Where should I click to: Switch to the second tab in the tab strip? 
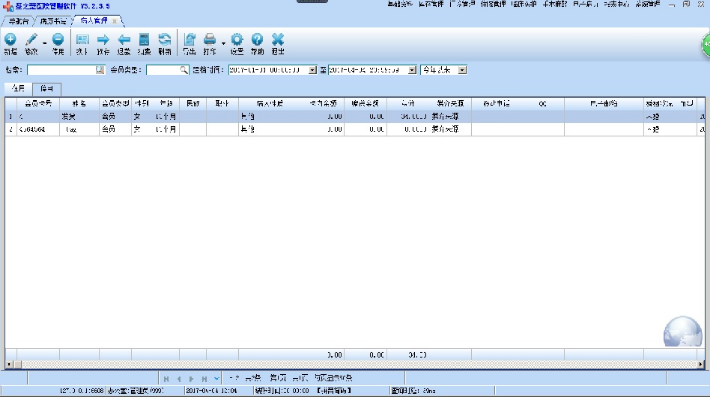53,21
